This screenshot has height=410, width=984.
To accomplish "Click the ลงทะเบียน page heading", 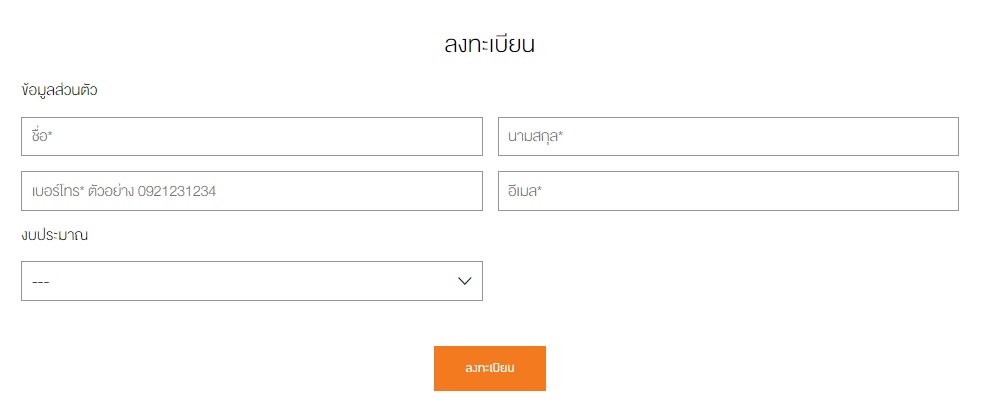I will coord(490,45).
